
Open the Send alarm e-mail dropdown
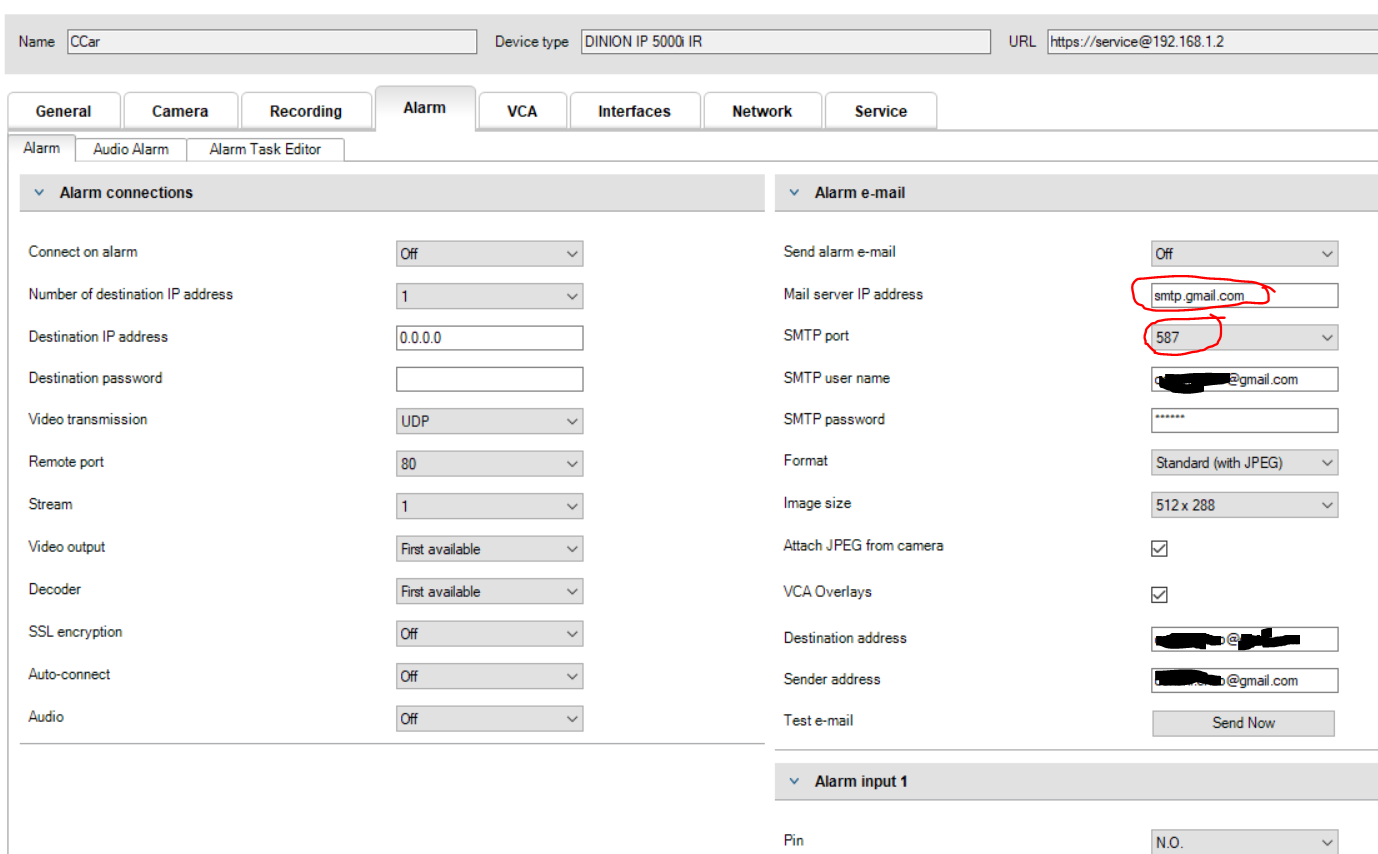click(x=1244, y=254)
